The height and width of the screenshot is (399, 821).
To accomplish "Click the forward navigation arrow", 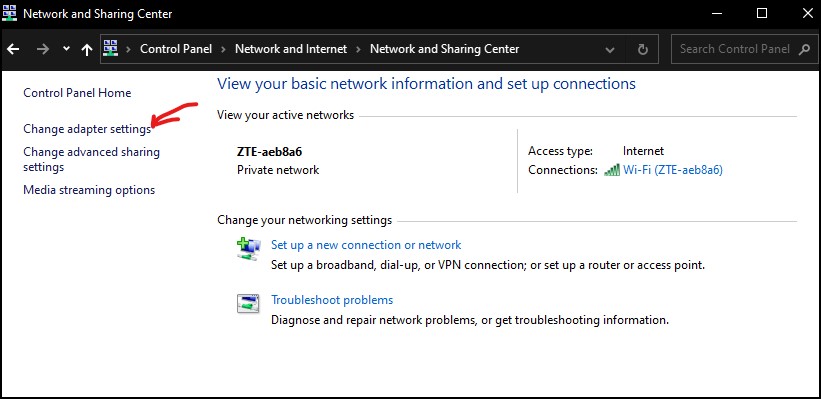I will (42, 49).
